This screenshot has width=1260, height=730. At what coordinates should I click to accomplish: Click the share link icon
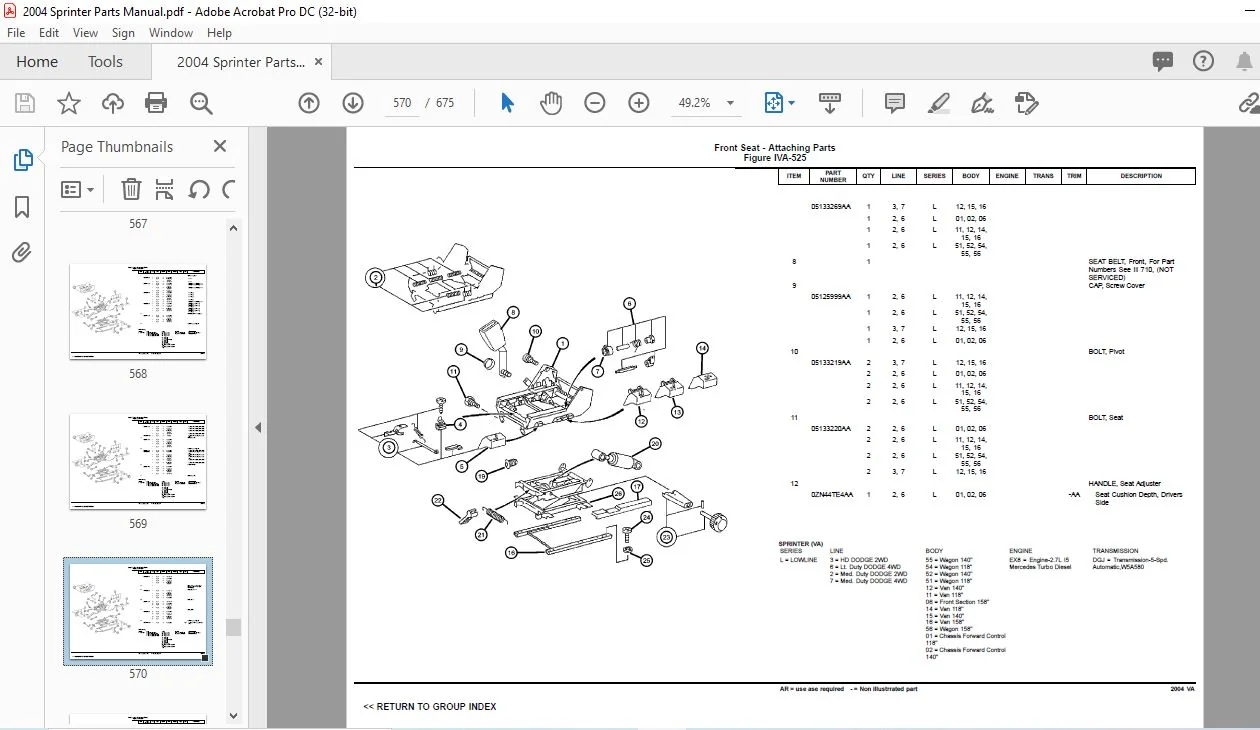(1249, 103)
